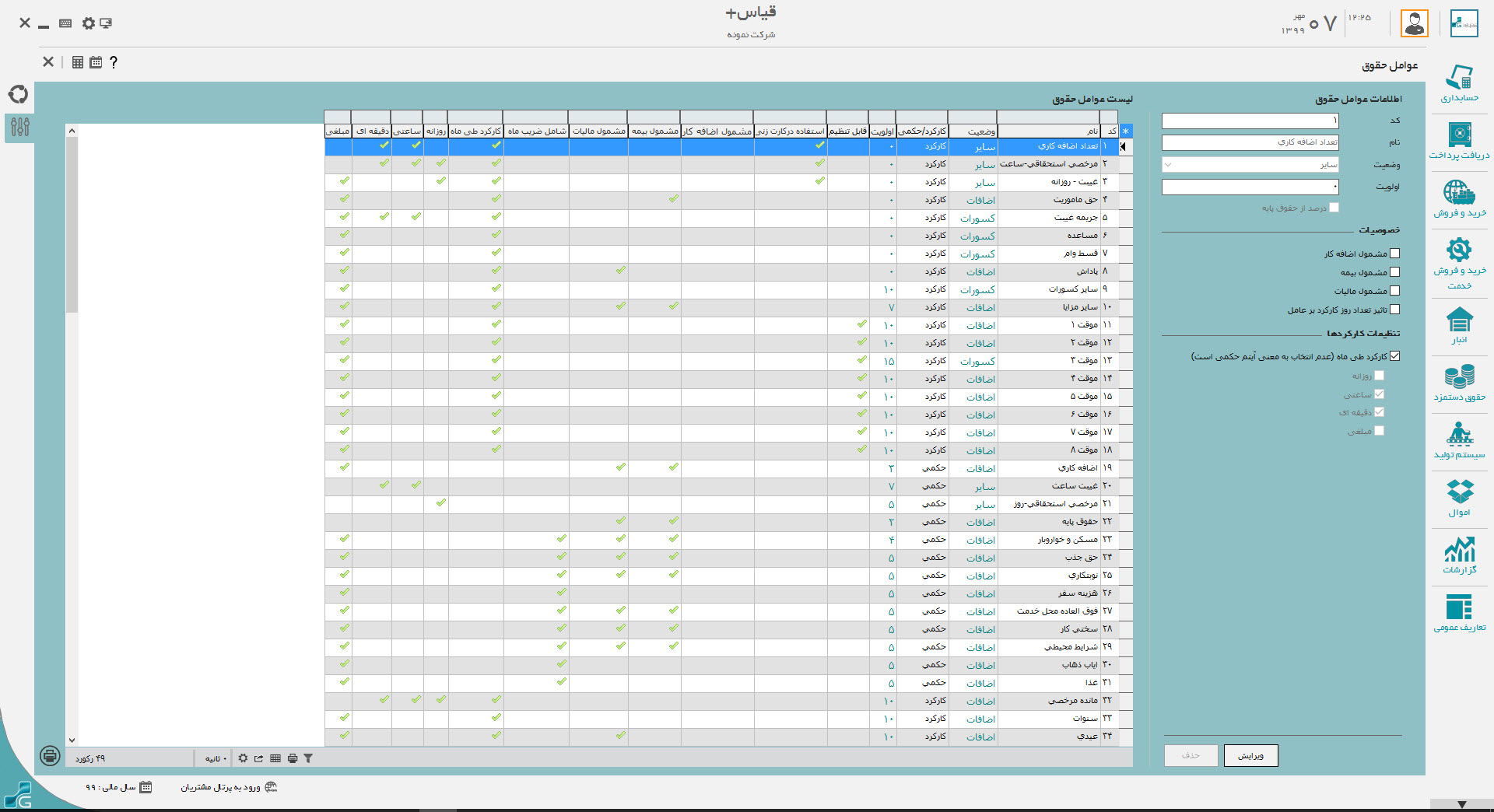The width and height of the screenshot is (1494, 812).
Task: Click the on-screen keyboard icon in title bar
Action: point(65,23)
